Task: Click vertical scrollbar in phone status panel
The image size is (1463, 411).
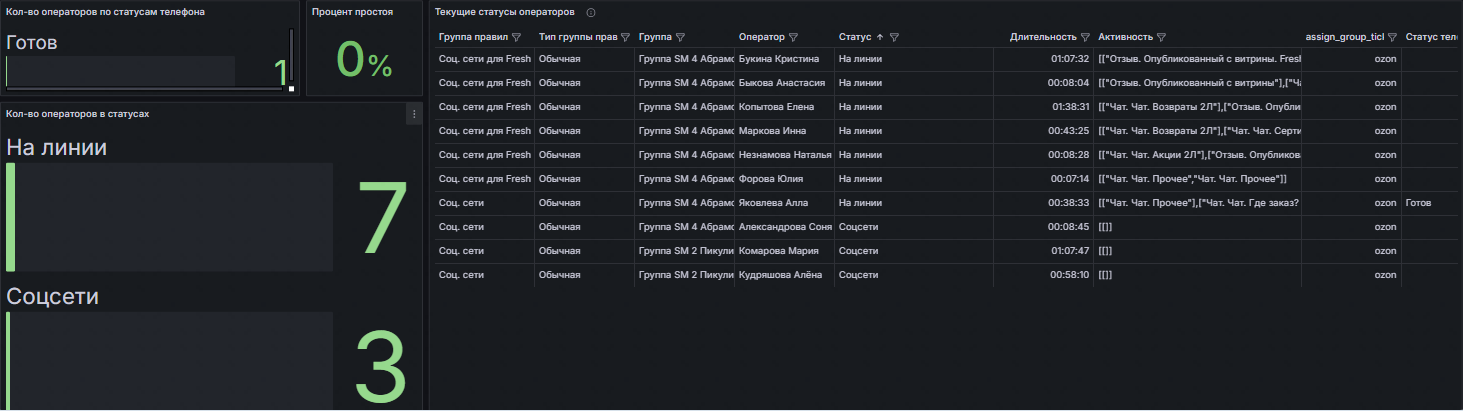Action: pos(291,60)
